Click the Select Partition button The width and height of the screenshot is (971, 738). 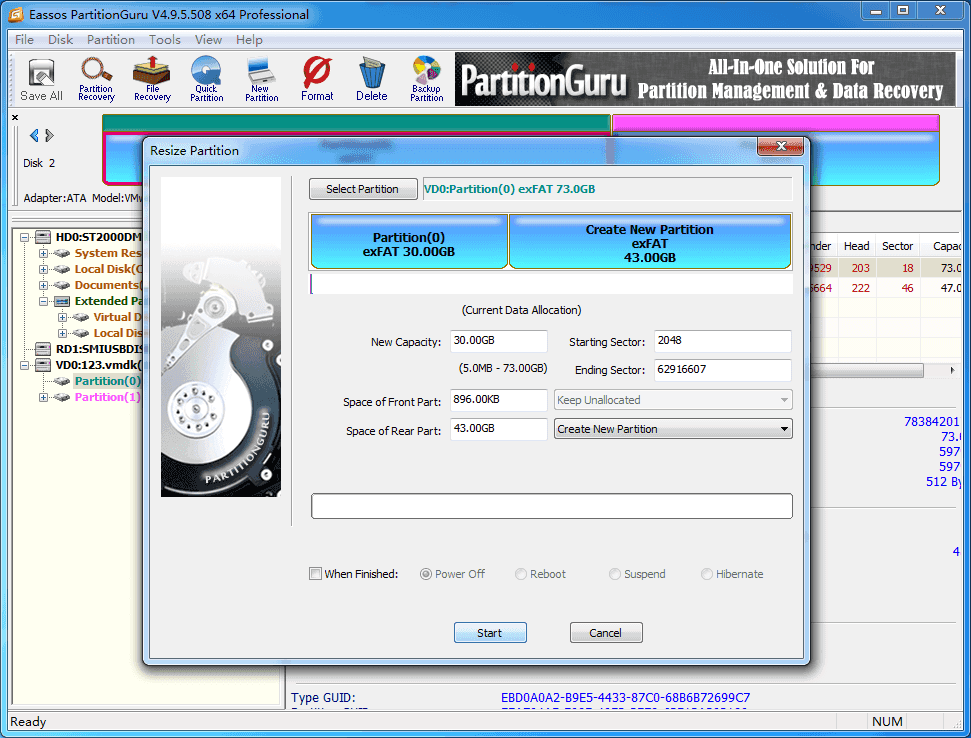363,189
